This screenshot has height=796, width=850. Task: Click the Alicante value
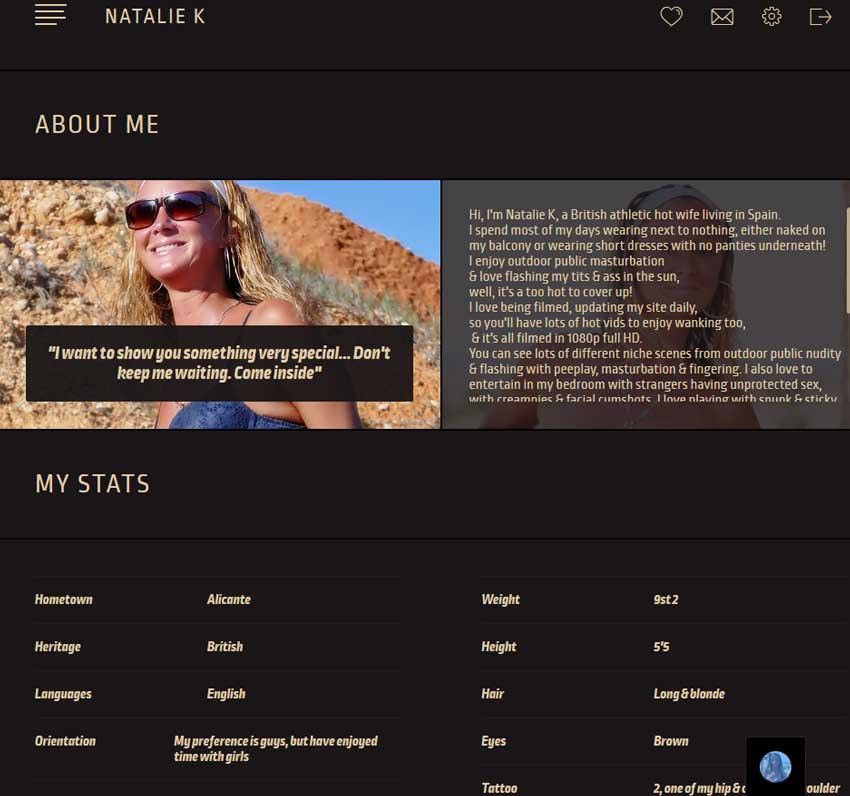(x=229, y=599)
